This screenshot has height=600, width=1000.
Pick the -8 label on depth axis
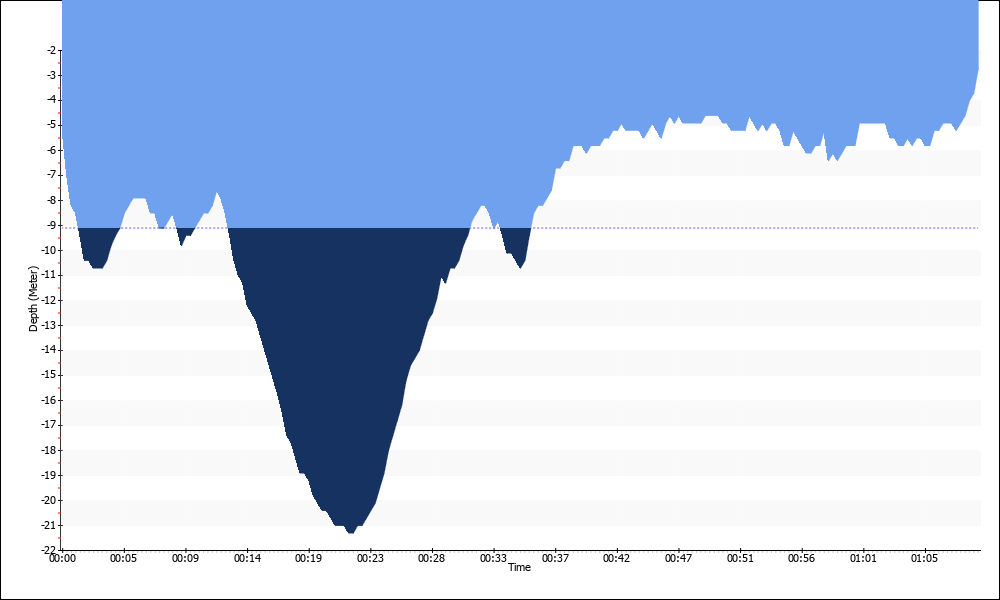51,200
